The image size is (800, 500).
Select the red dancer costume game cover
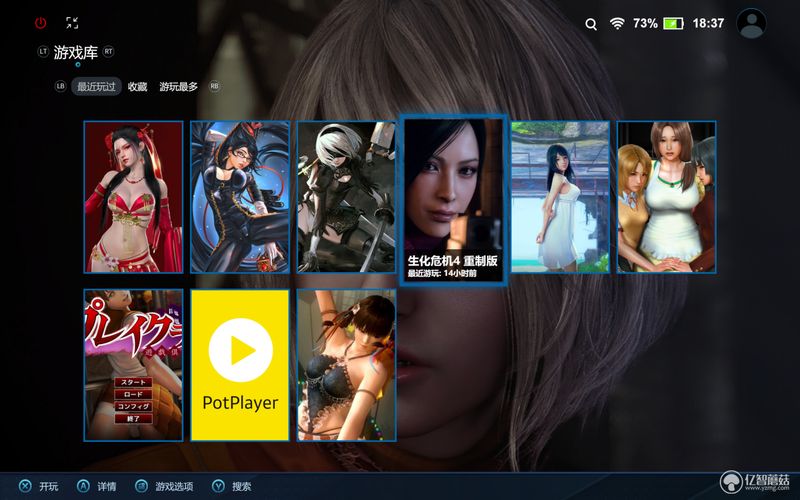[x=133, y=197]
